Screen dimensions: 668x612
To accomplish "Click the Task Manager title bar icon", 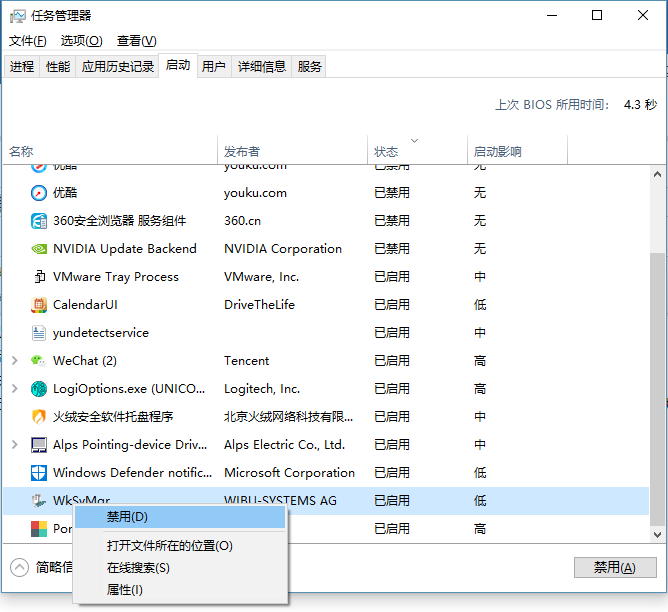I will tap(17, 16).
